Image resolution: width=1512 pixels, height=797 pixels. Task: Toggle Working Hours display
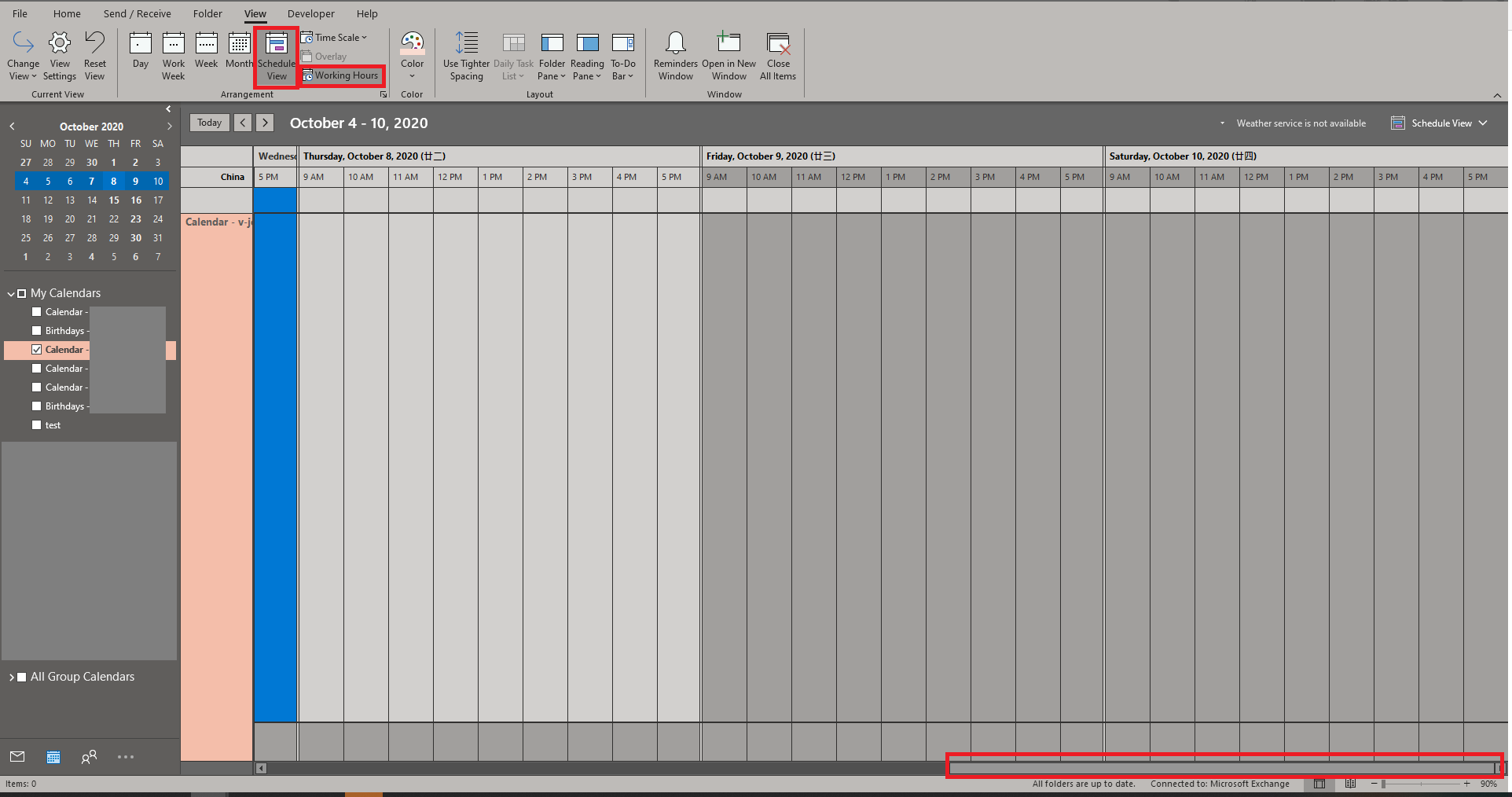[x=341, y=75]
